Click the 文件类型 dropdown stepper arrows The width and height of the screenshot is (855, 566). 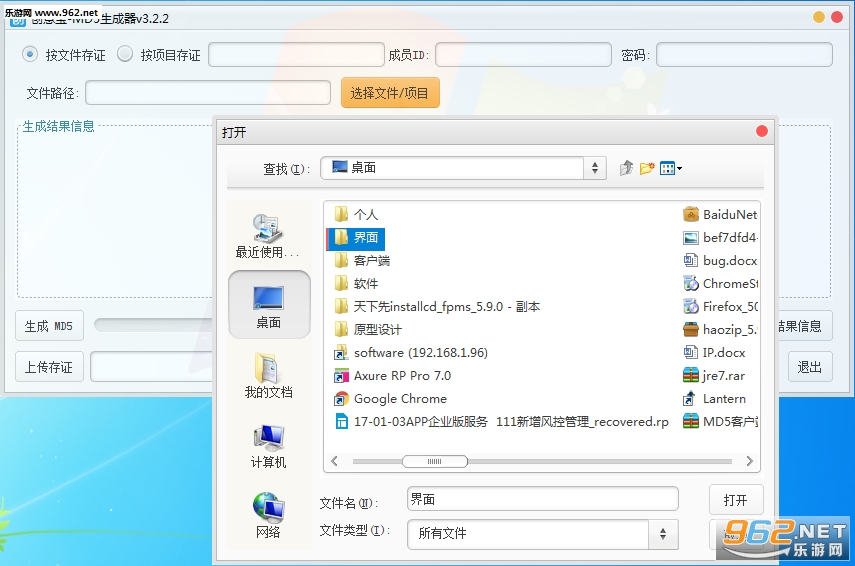[663, 534]
